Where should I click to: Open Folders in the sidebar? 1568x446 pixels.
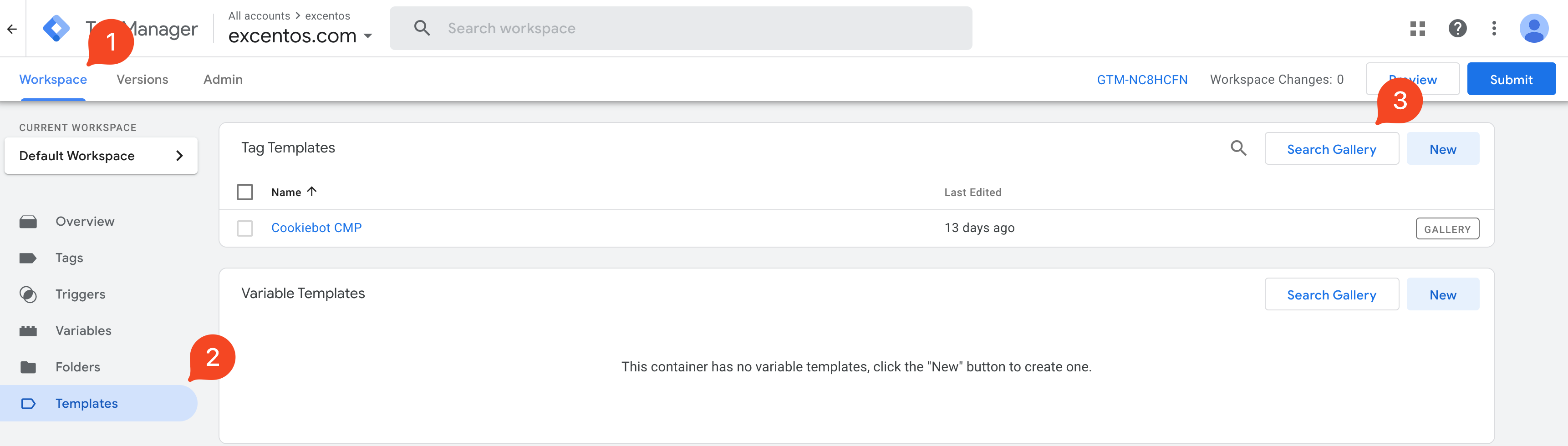[99, 367]
